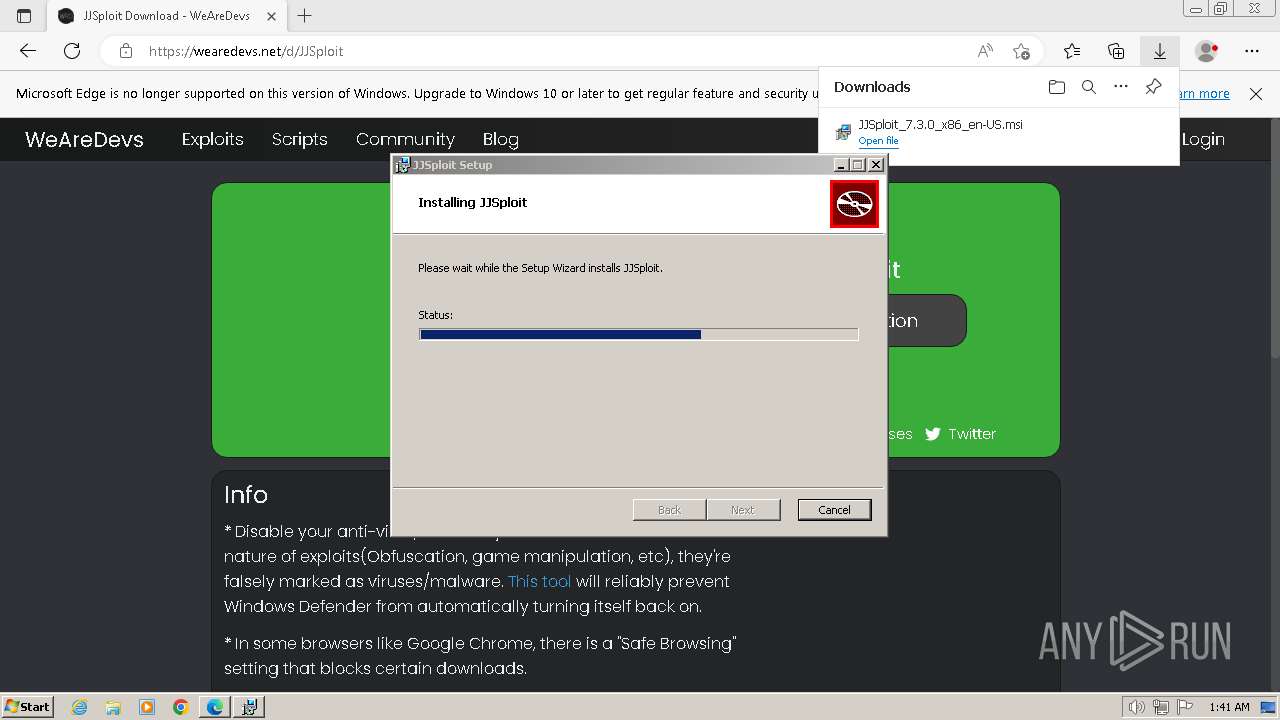Open Community navigation item
This screenshot has width=1280, height=720.
tap(405, 139)
